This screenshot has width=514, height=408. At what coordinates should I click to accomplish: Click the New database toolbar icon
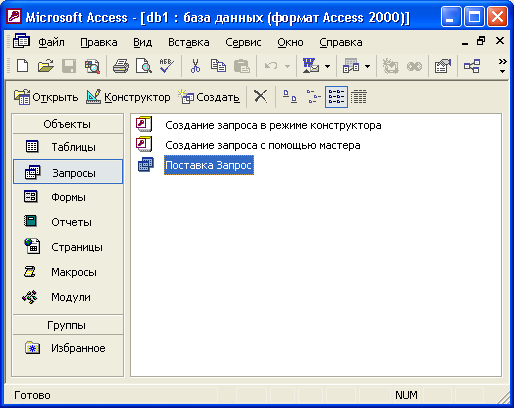coord(22,66)
